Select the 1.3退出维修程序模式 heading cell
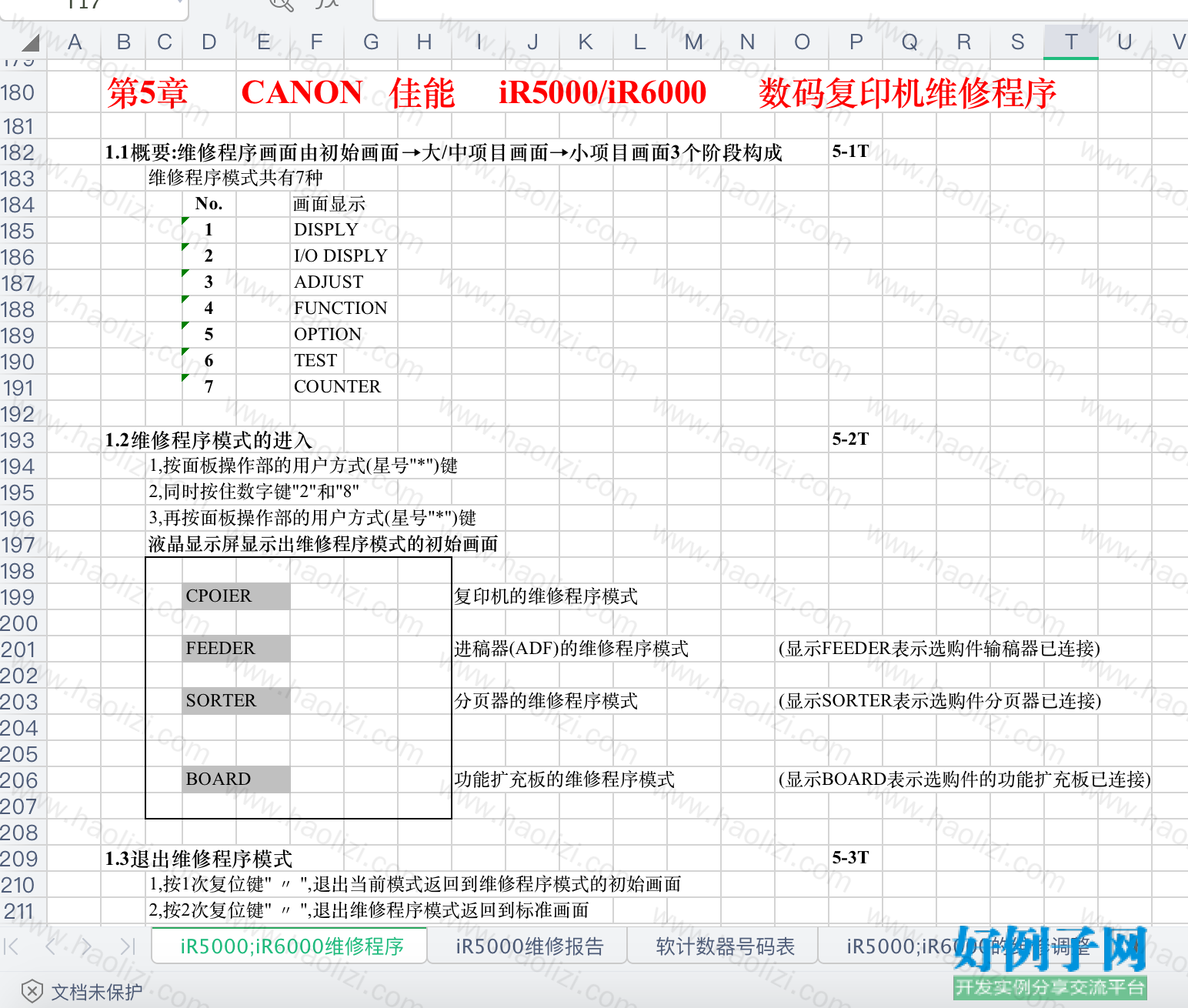Viewport: 1188px width, 1008px height. pos(199,859)
